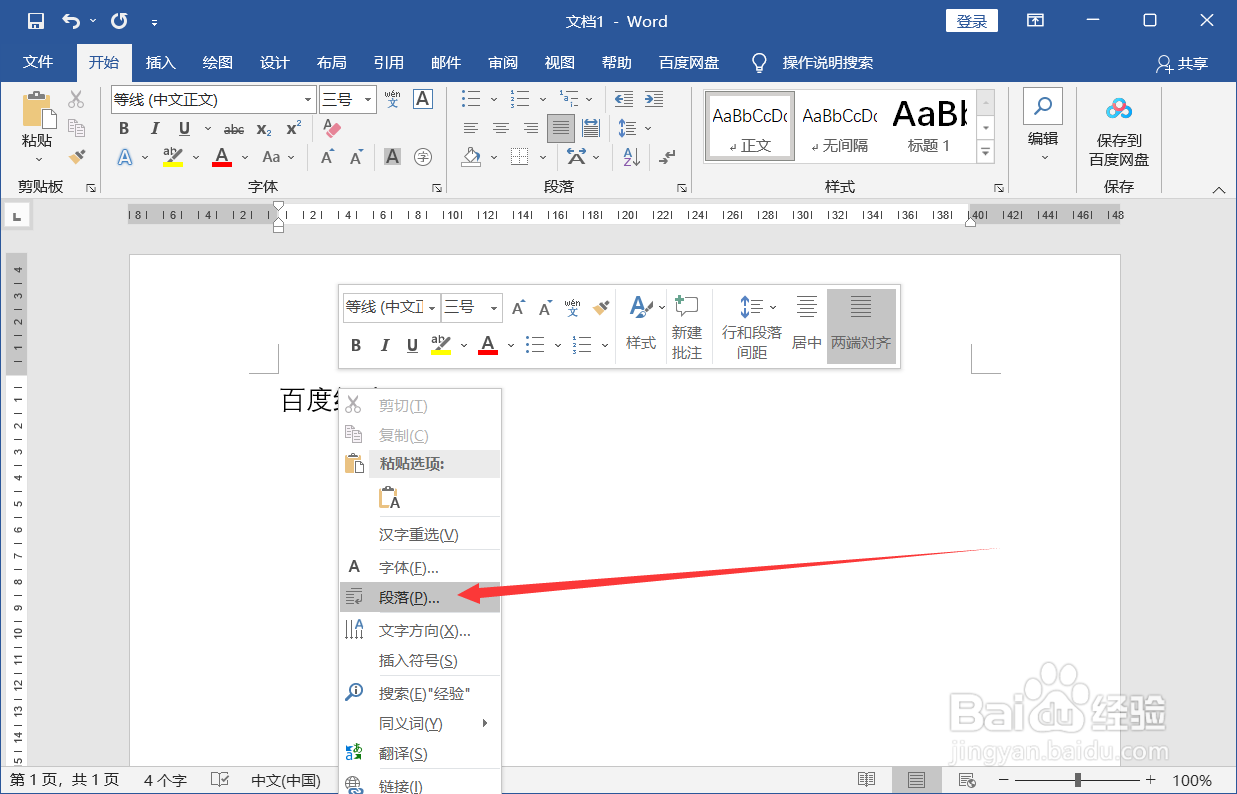Click the Web Layout view icon in status bar
Viewport: 1237px width, 794px height.
pyautogui.click(x=967, y=780)
